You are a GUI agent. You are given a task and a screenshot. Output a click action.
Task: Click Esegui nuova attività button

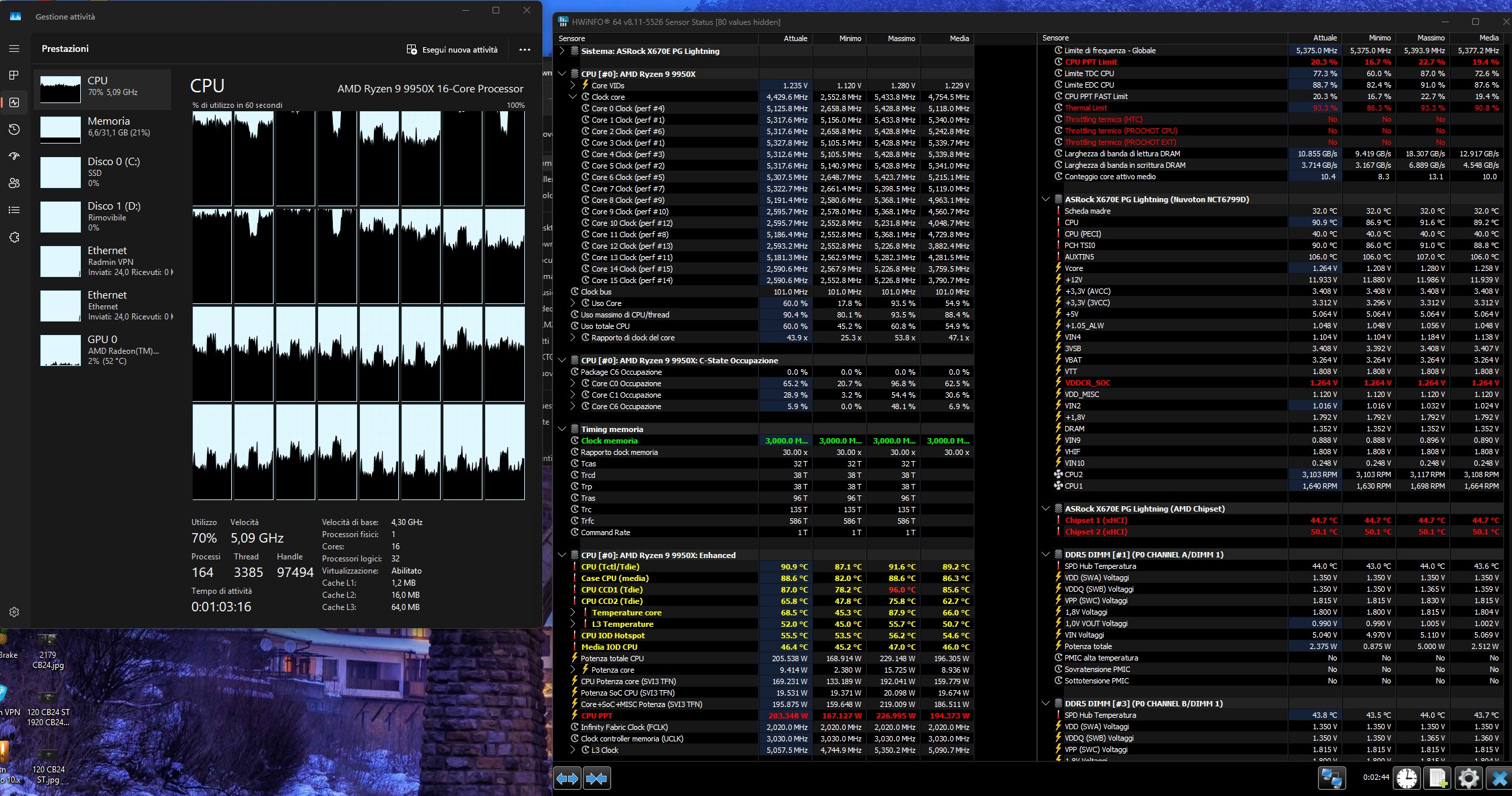[452, 50]
